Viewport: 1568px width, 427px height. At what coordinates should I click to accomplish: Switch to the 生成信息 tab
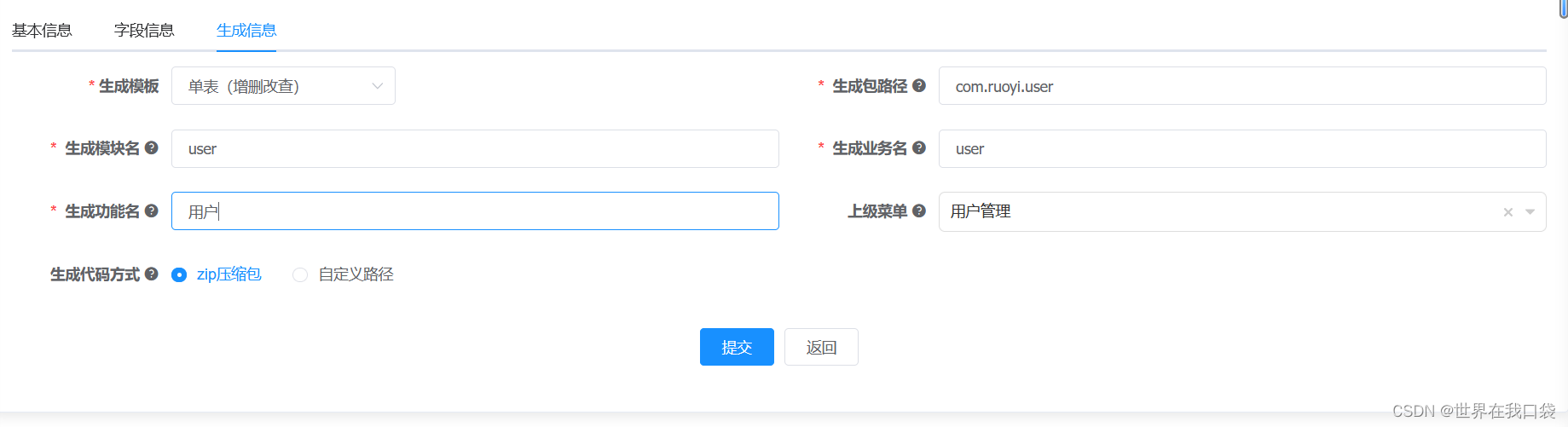(246, 31)
